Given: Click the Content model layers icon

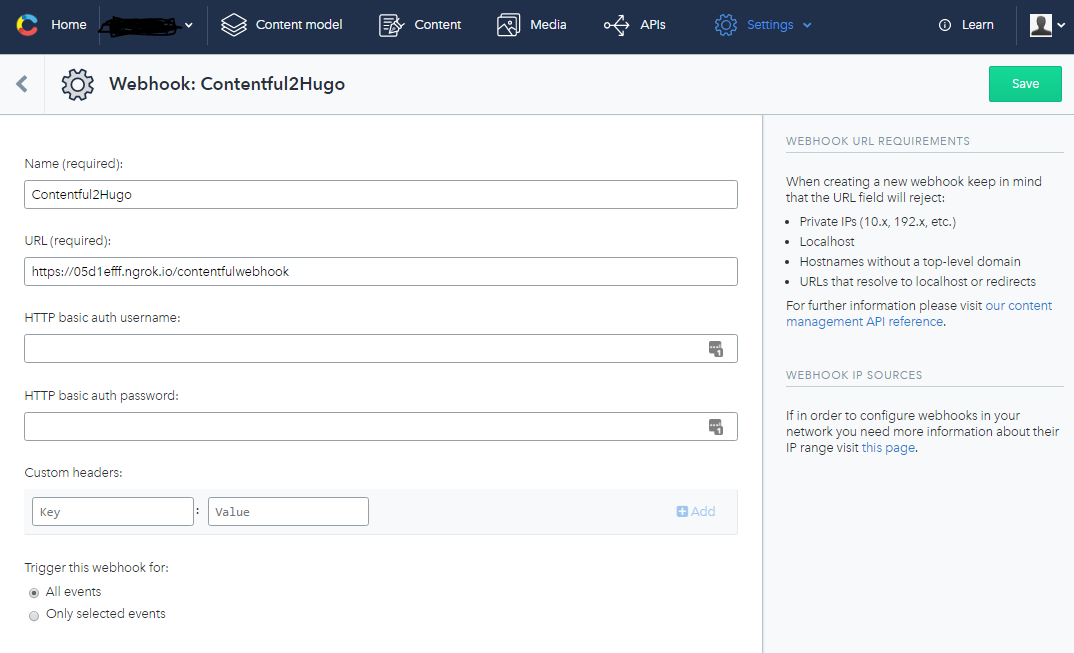Looking at the screenshot, I should 234,25.
